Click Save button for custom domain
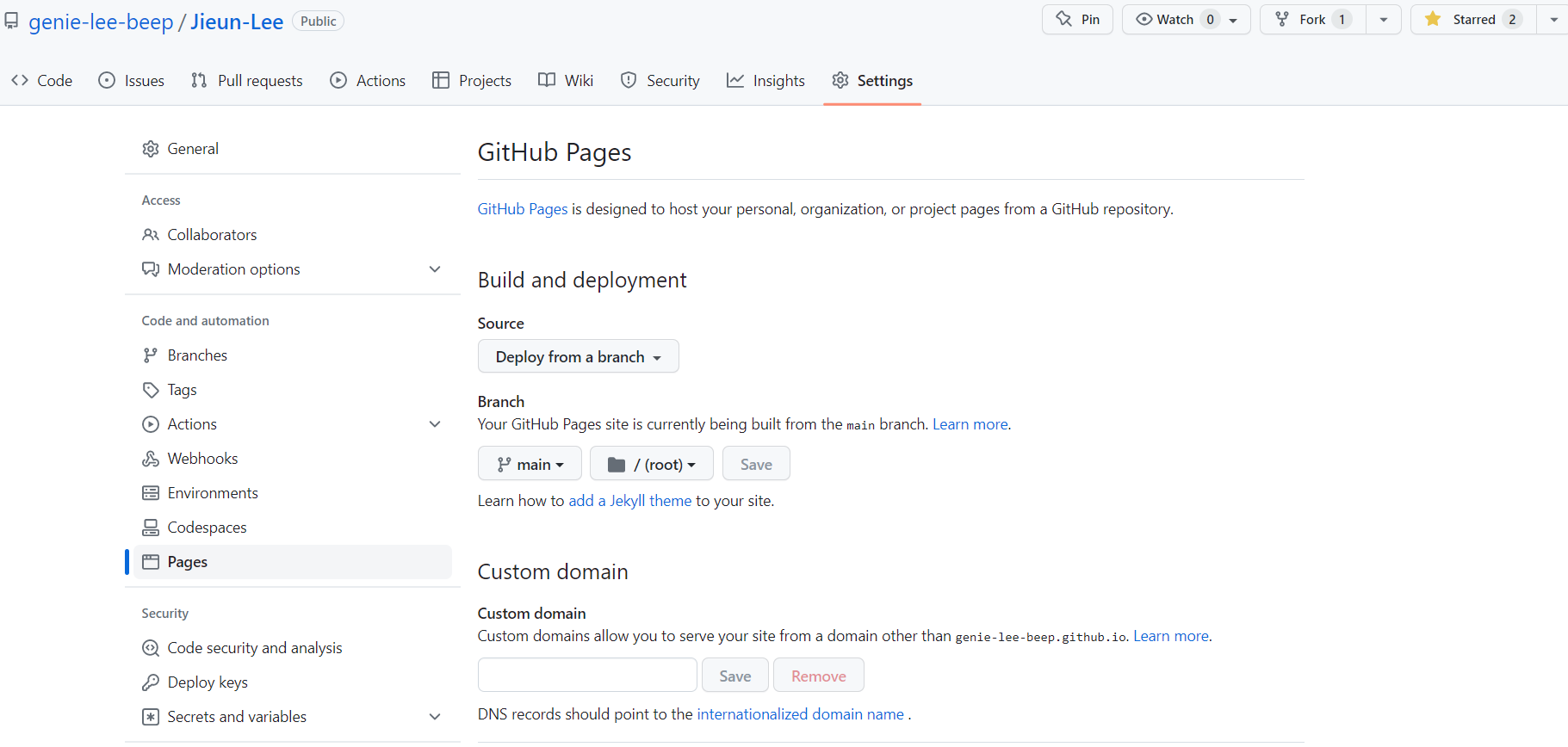1568x747 pixels. pyautogui.click(x=735, y=676)
